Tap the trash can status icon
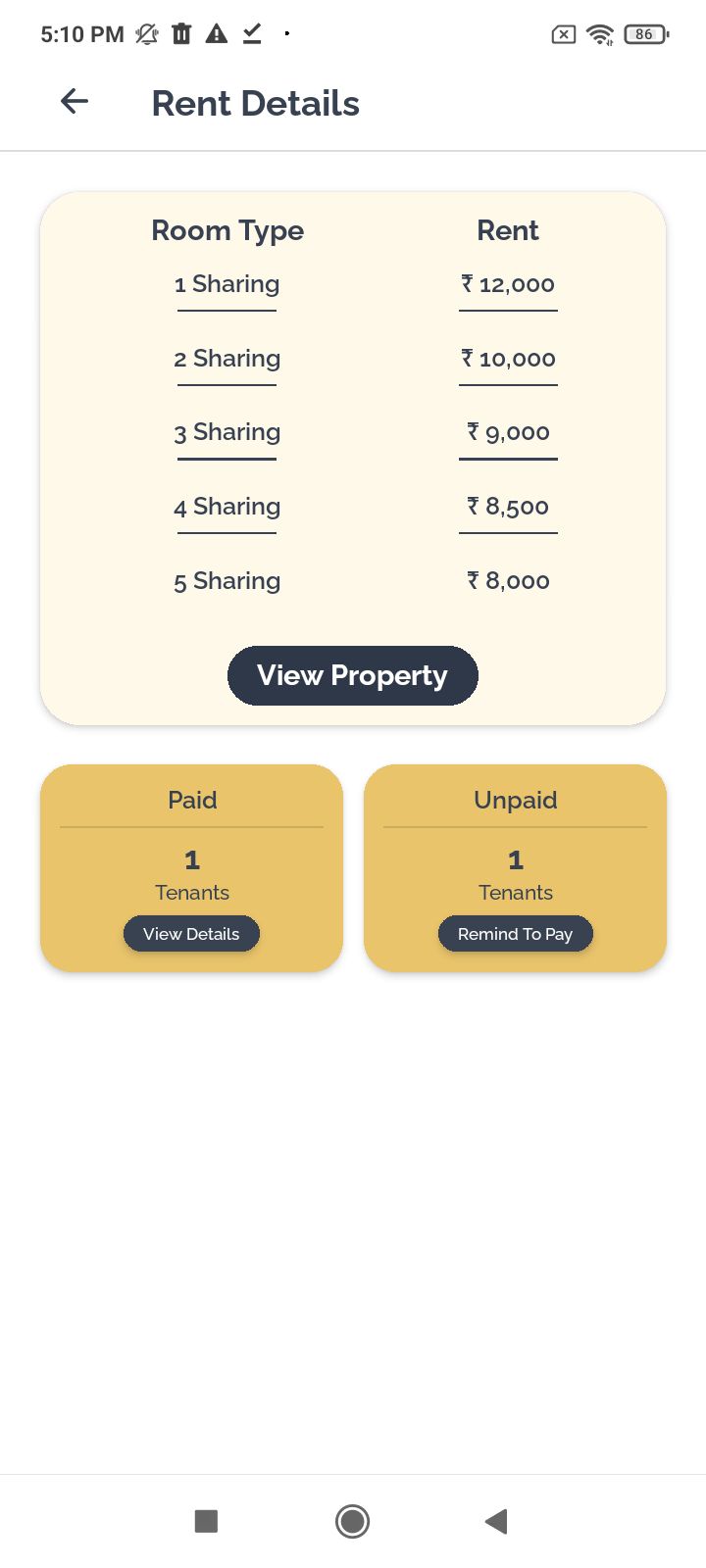The height and width of the screenshot is (1568, 706). point(181,34)
